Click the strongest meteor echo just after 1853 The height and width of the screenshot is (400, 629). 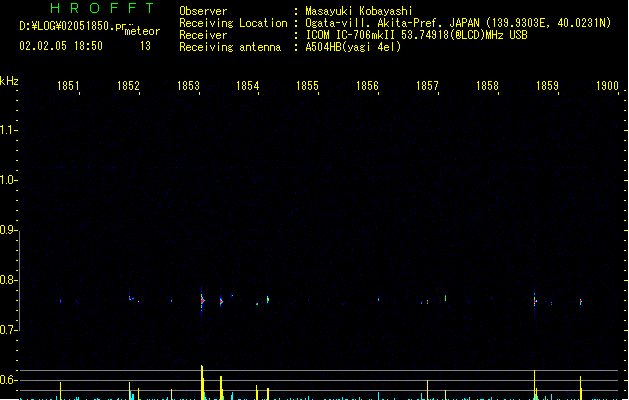(203, 301)
